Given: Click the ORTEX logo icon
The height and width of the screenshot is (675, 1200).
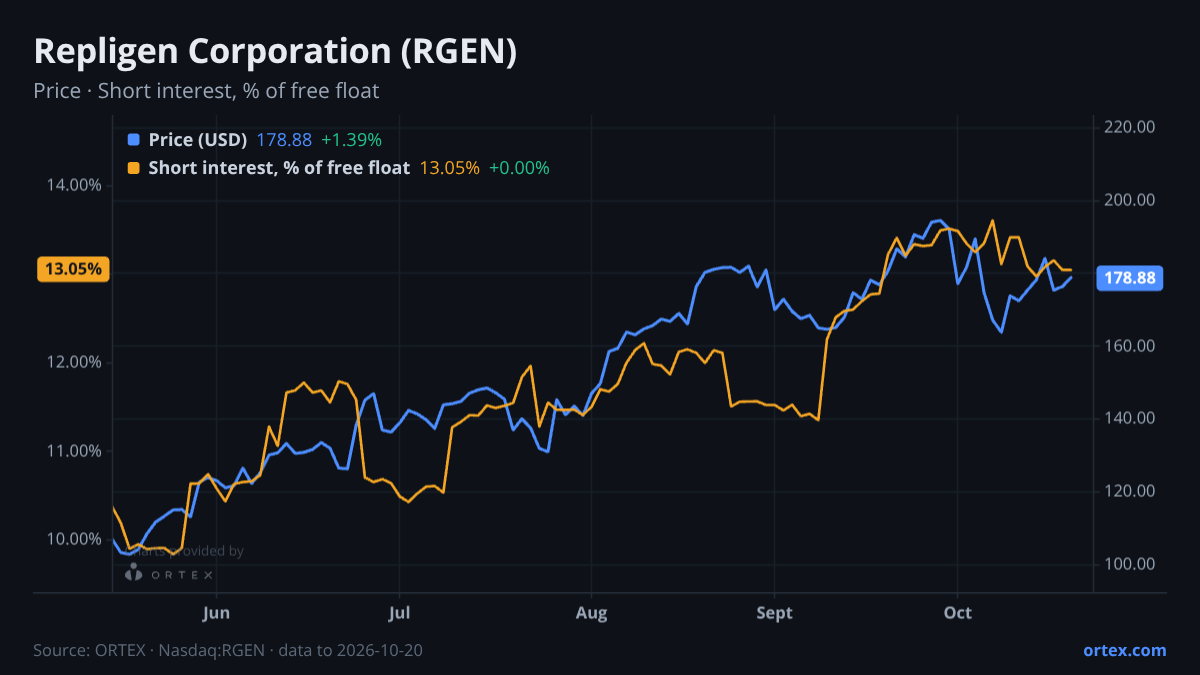Looking at the screenshot, I should tap(133, 573).
